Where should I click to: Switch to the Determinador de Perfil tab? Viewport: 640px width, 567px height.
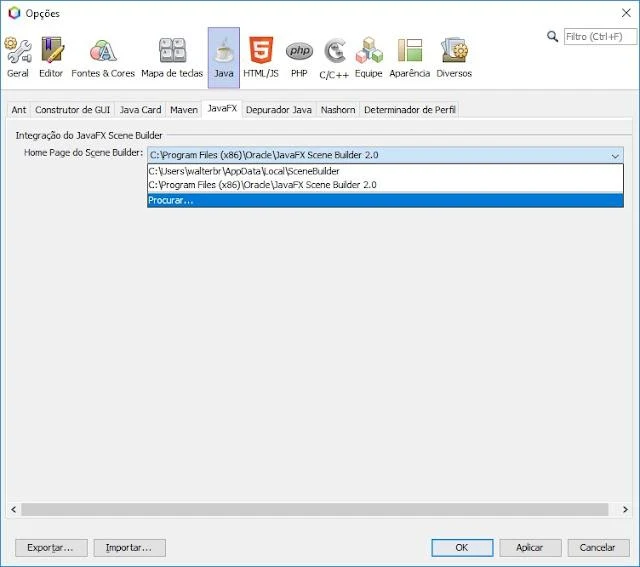[409, 110]
